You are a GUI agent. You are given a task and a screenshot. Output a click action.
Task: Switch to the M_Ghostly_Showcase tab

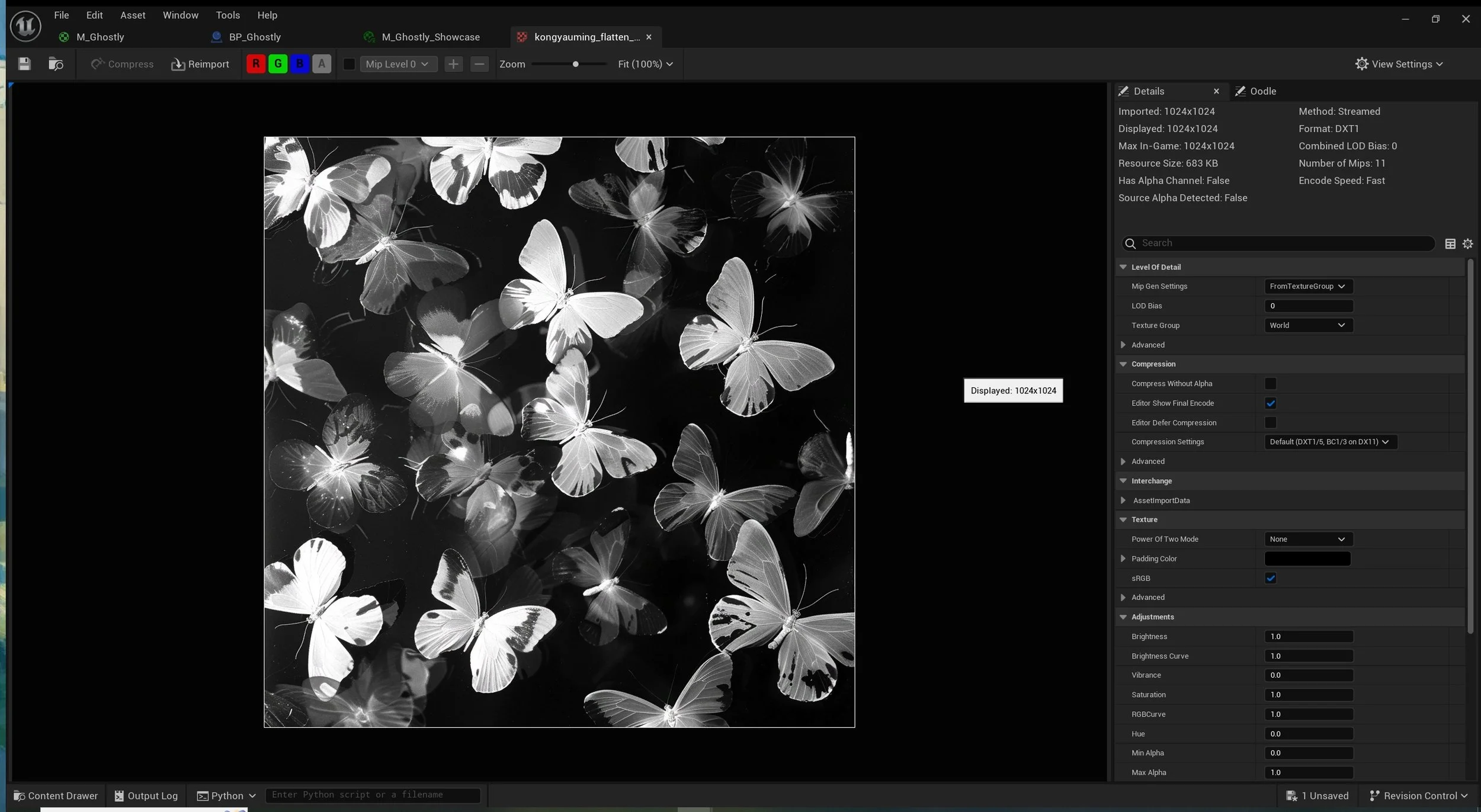[x=430, y=37]
